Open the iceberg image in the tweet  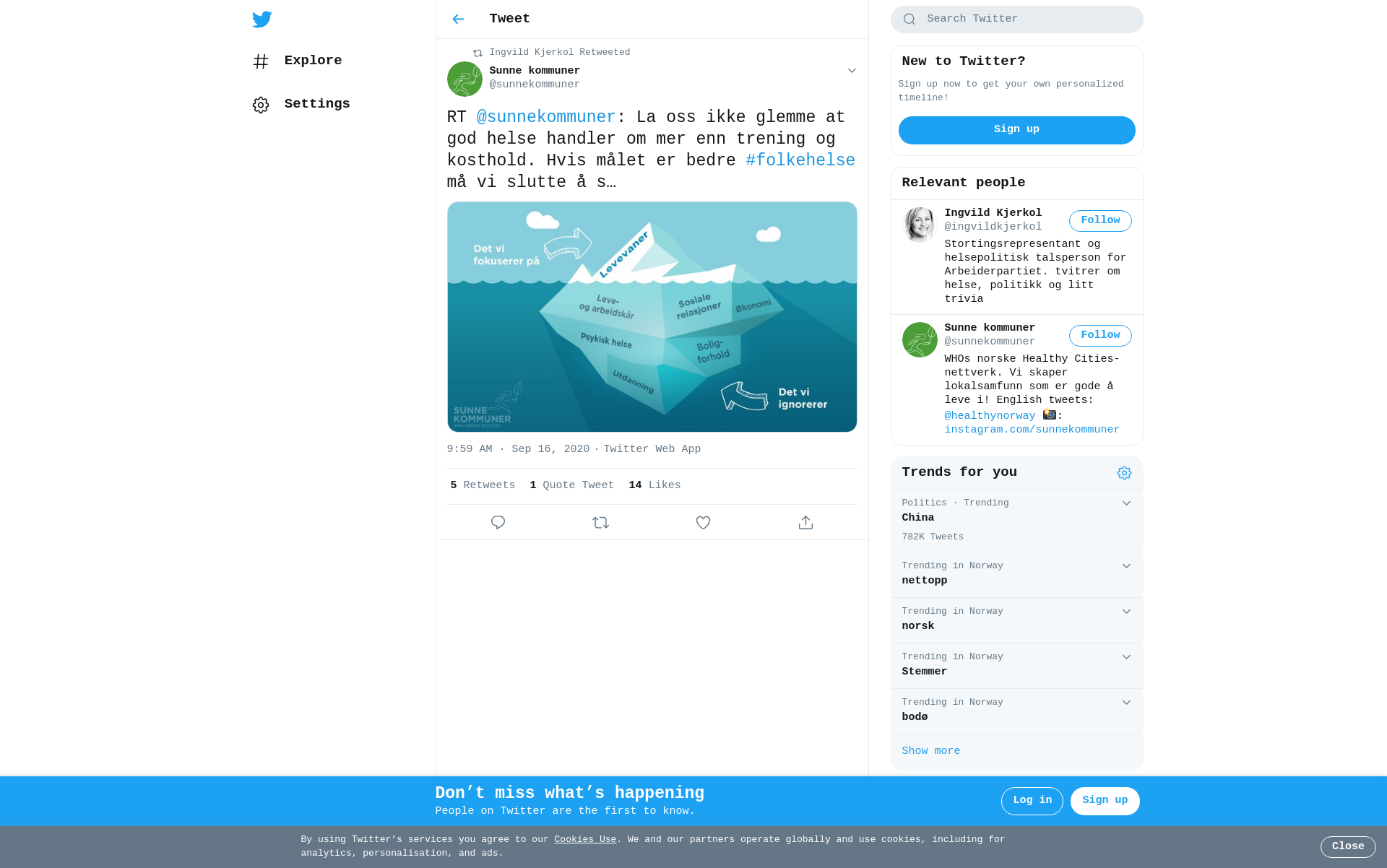pos(652,317)
